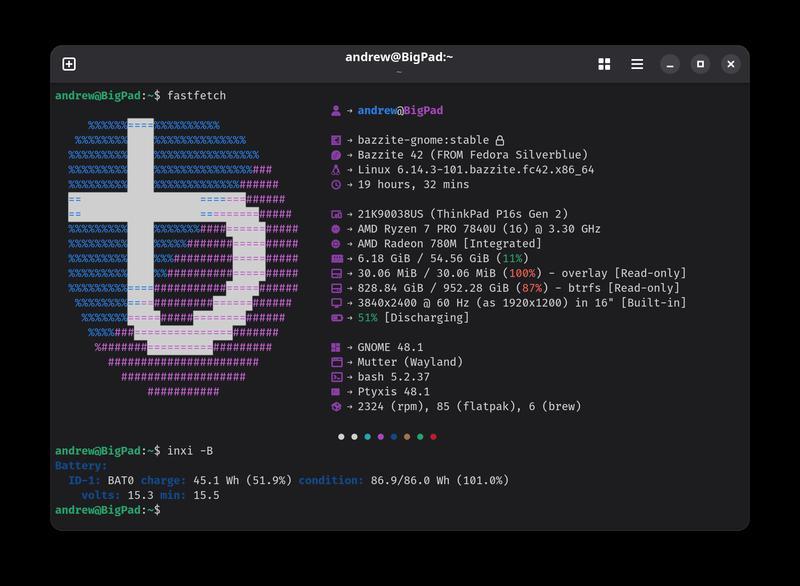Open a new terminal tab

point(69,64)
